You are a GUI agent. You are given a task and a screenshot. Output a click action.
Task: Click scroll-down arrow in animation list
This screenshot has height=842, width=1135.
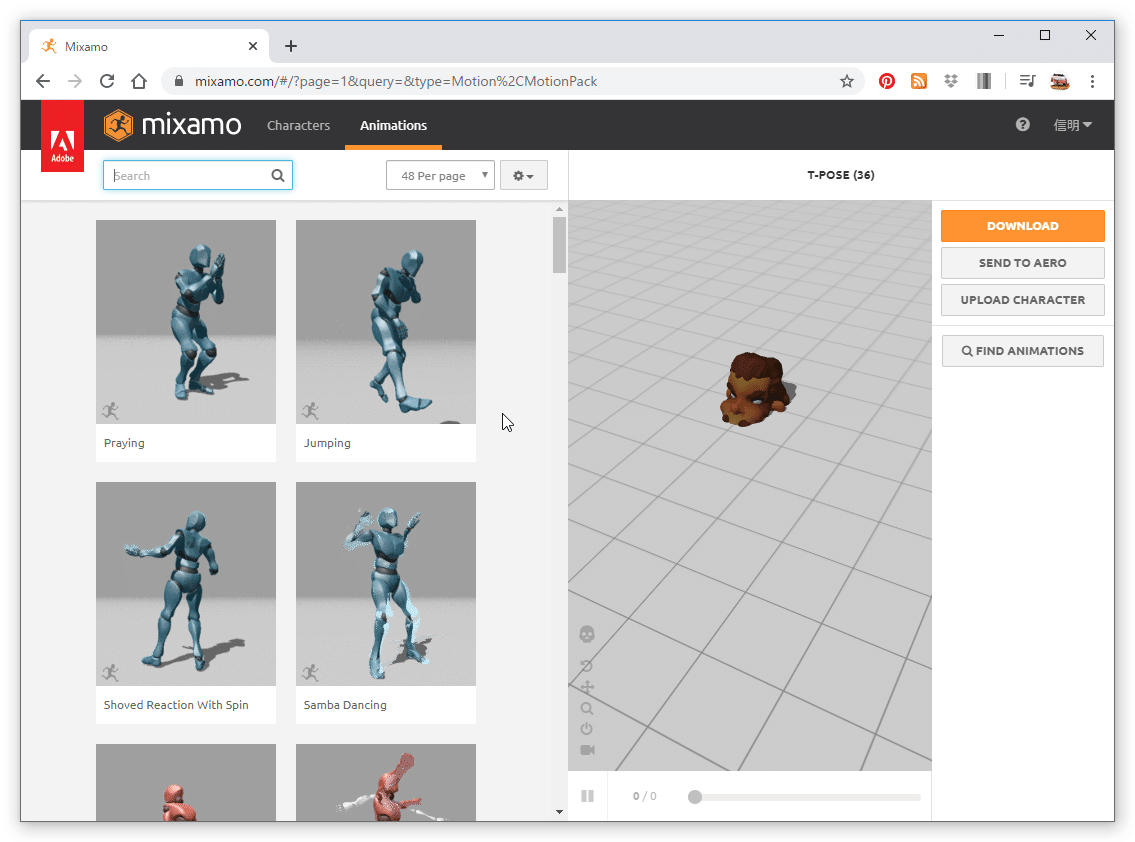pyautogui.click(x=559, y=812)
